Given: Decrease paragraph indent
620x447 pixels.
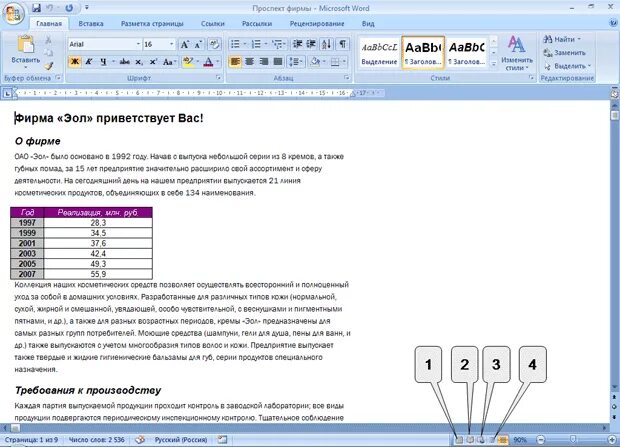Looking at the screenshot, I should (297, 44).
